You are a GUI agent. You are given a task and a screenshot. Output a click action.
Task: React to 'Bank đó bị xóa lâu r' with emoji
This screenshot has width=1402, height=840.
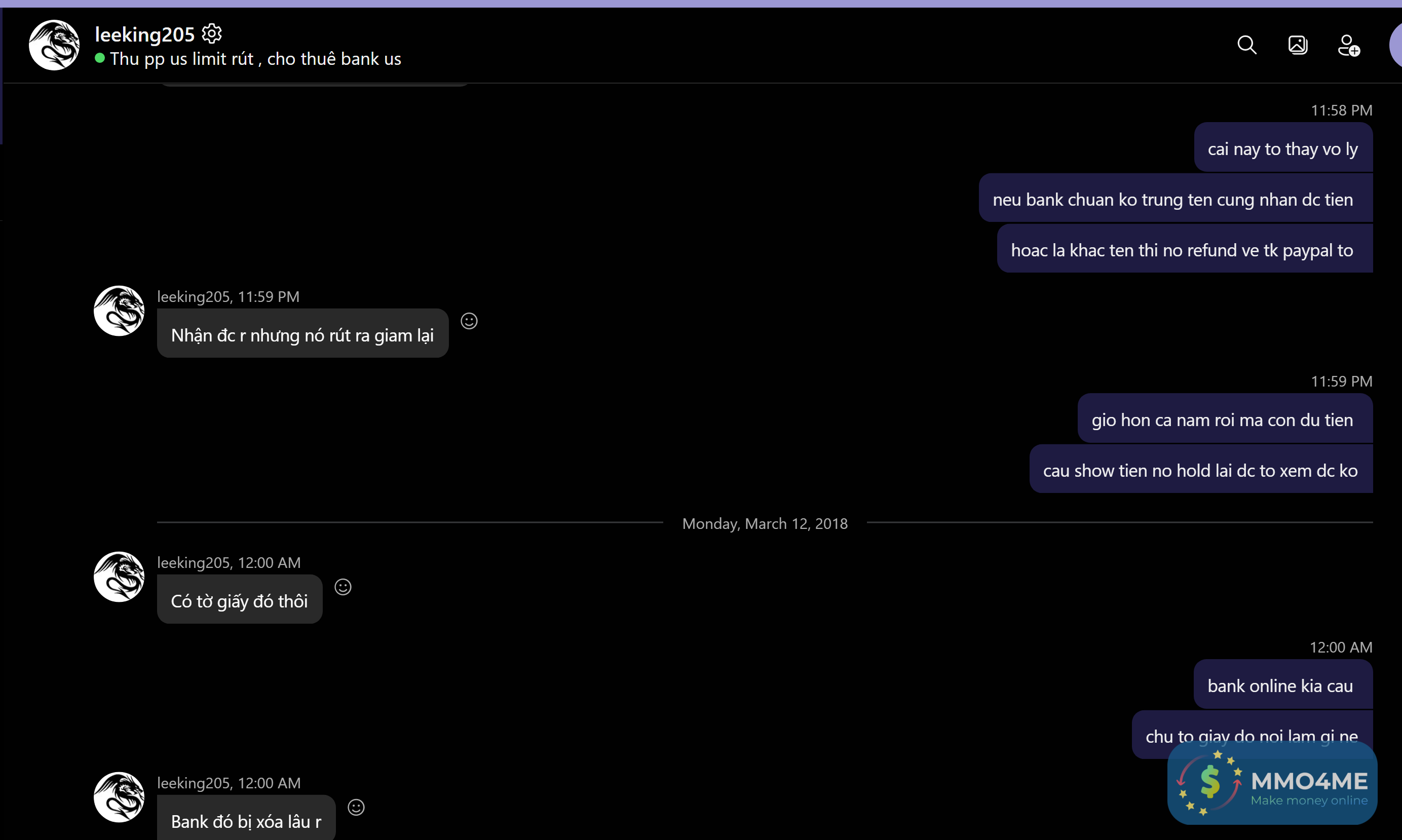coord(356,807)
